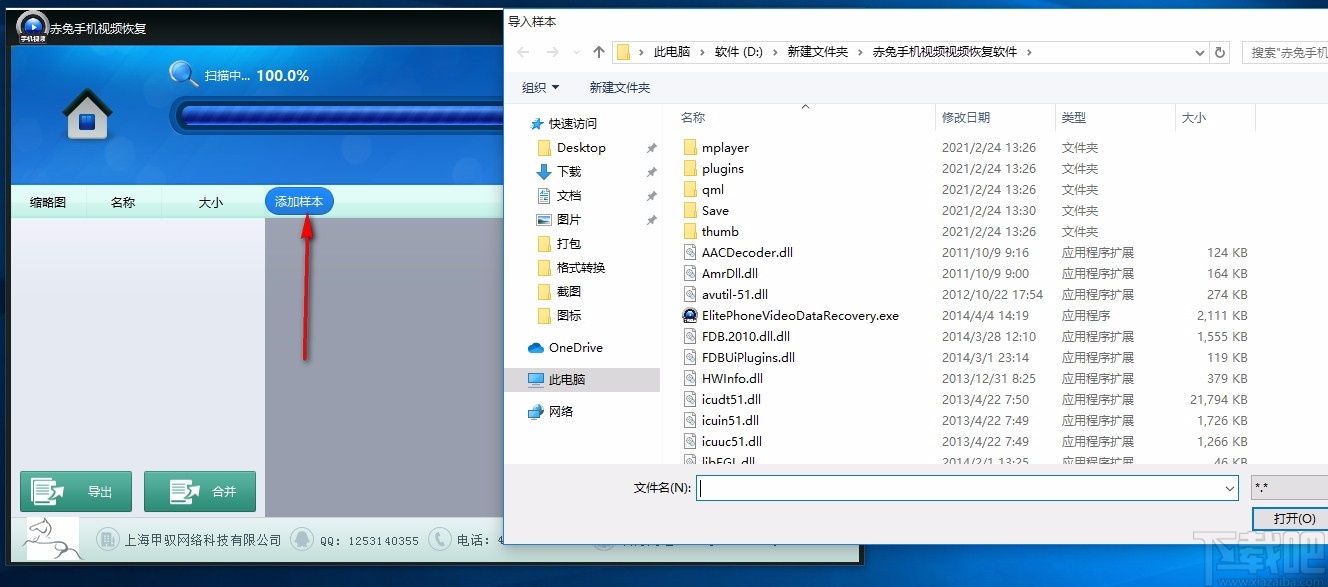Screen dimensions: 1328x587
Task: Click the app logo in the title bar
Action: (x=32, y=27)
